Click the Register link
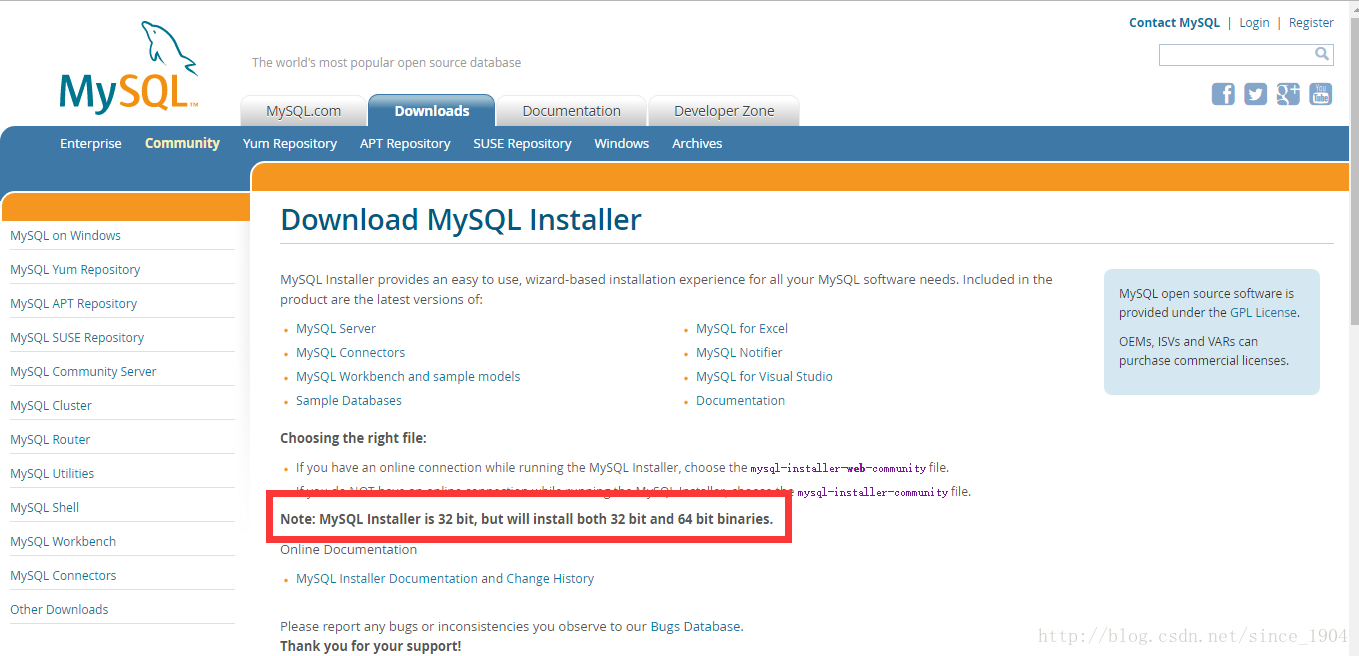 click(1311, 22)
